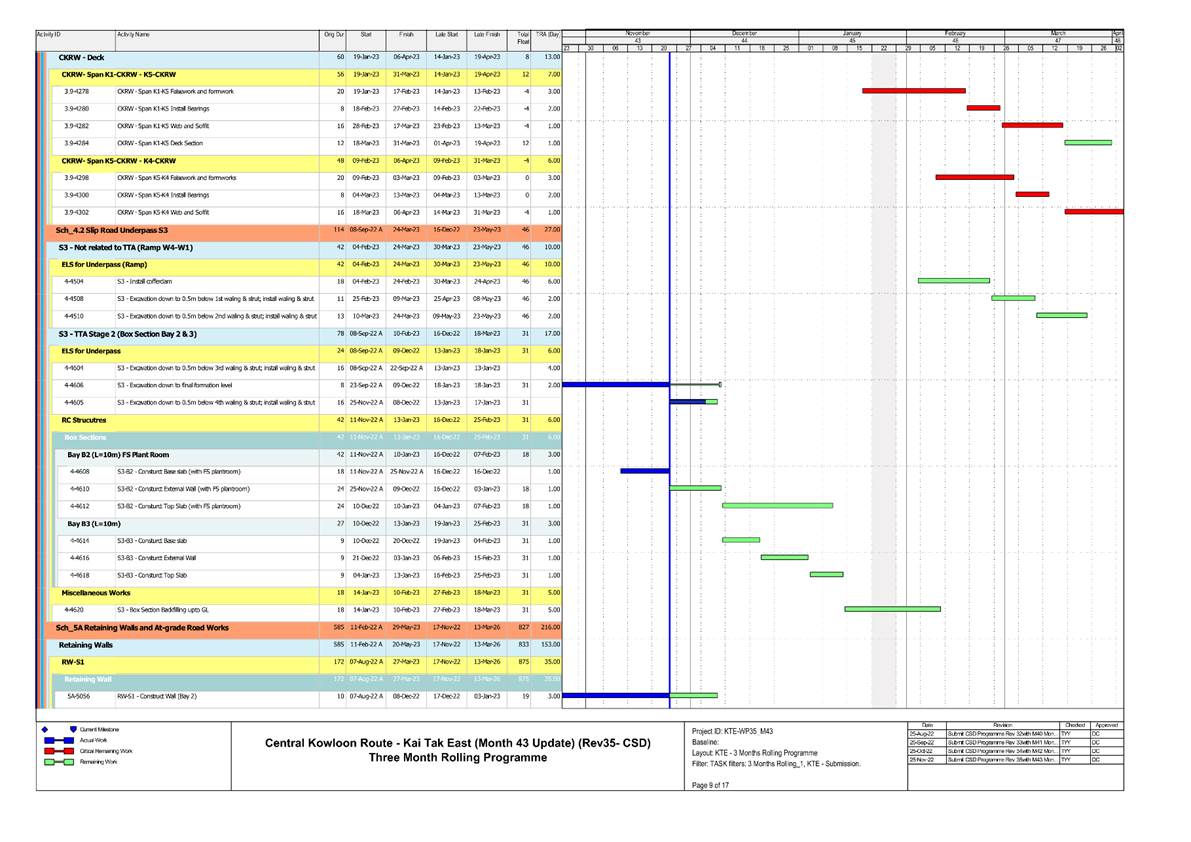
Task: Click the Orig Dur column header
Action: (334, 35)
